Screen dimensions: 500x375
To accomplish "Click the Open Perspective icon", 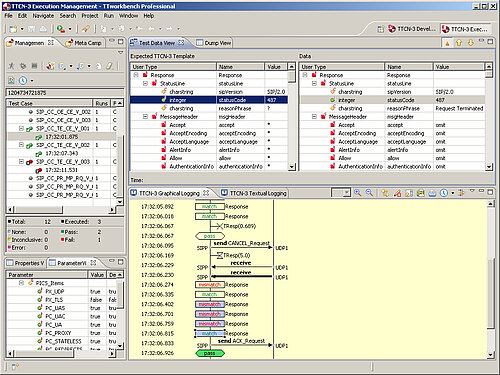I will pos(380,29).
